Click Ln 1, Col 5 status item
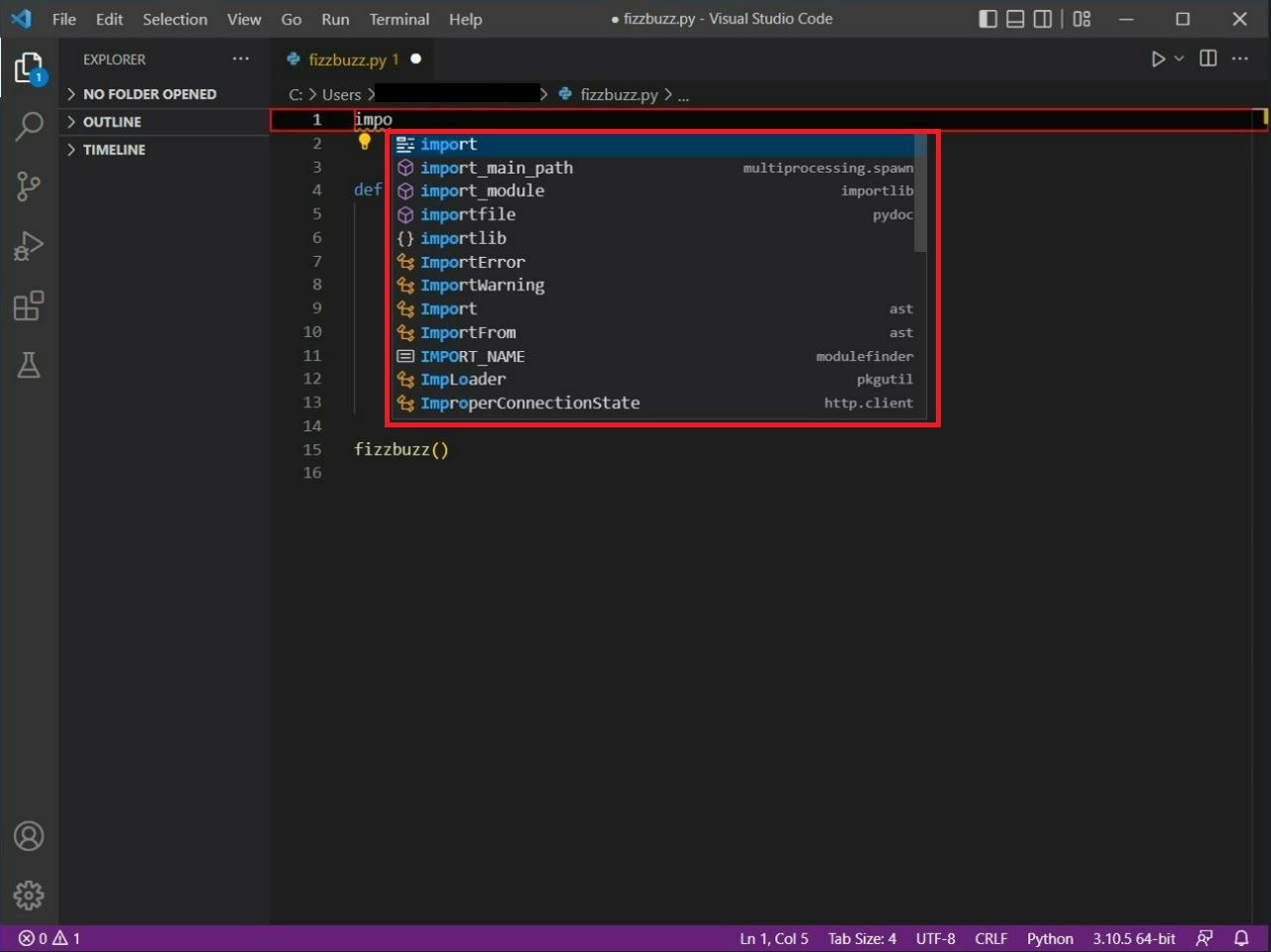 [774, 938]
